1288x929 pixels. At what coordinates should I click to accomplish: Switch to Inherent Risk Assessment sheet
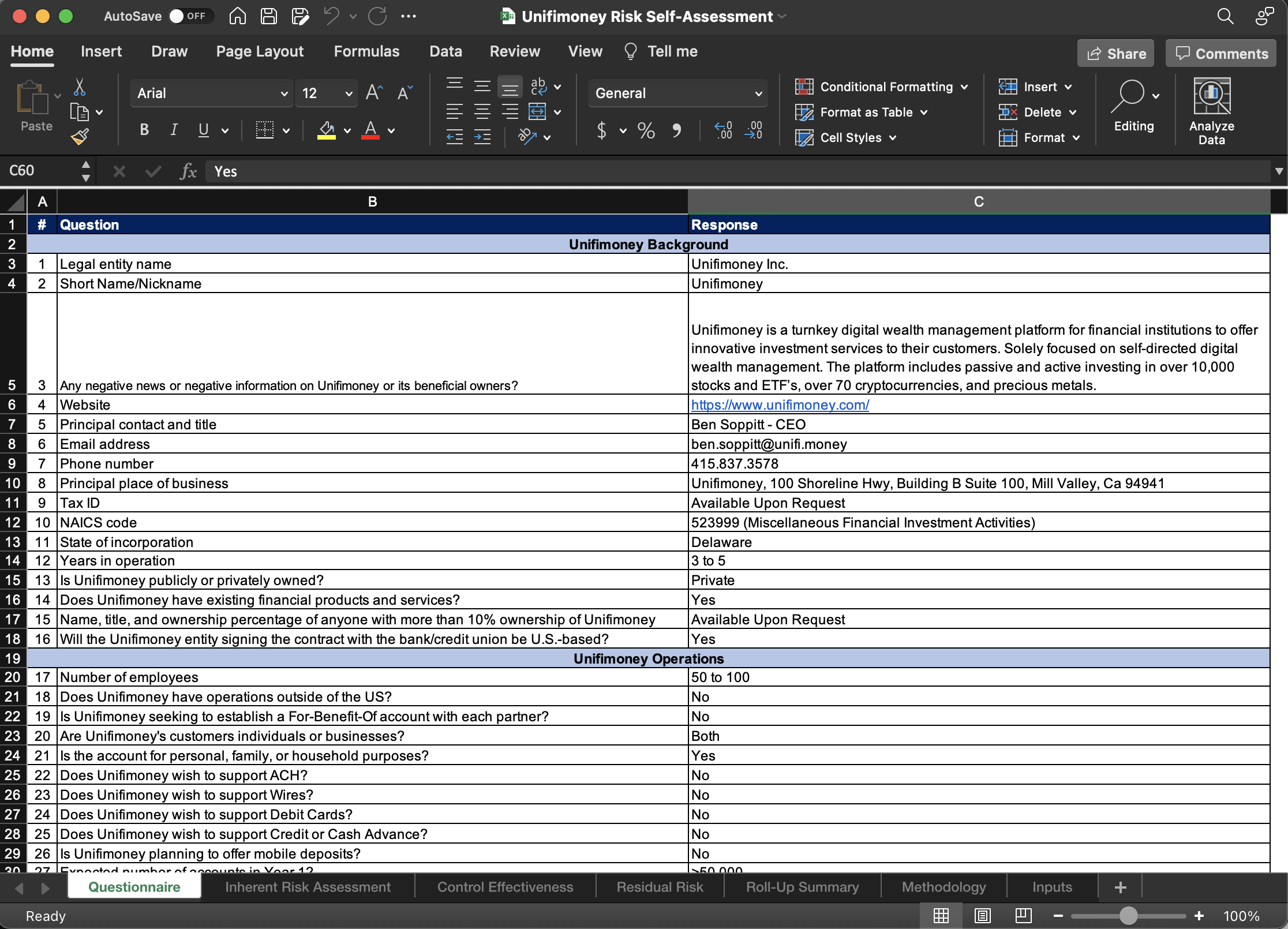308,887
